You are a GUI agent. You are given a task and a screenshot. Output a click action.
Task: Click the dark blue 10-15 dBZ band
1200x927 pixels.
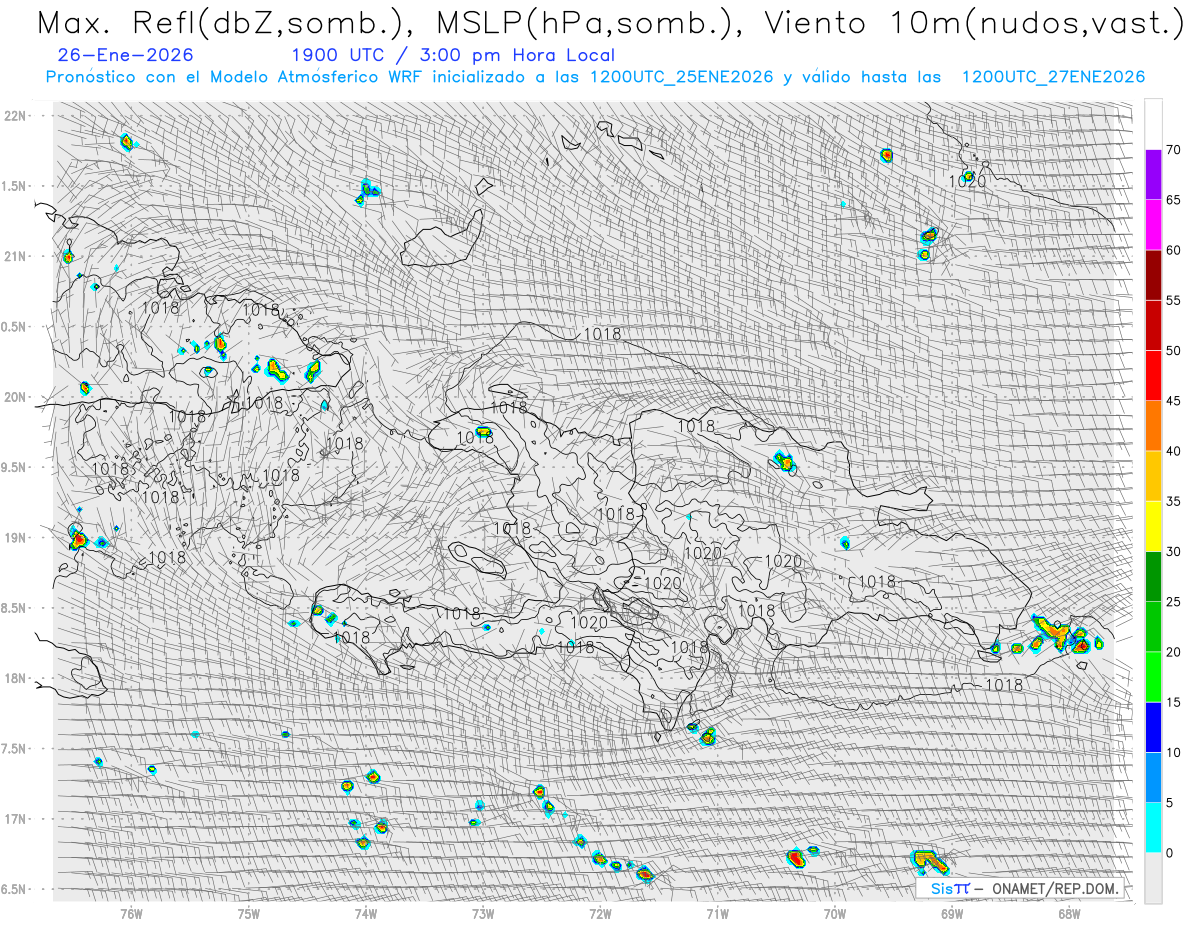pyautogui.click(x=1153, y=727)
